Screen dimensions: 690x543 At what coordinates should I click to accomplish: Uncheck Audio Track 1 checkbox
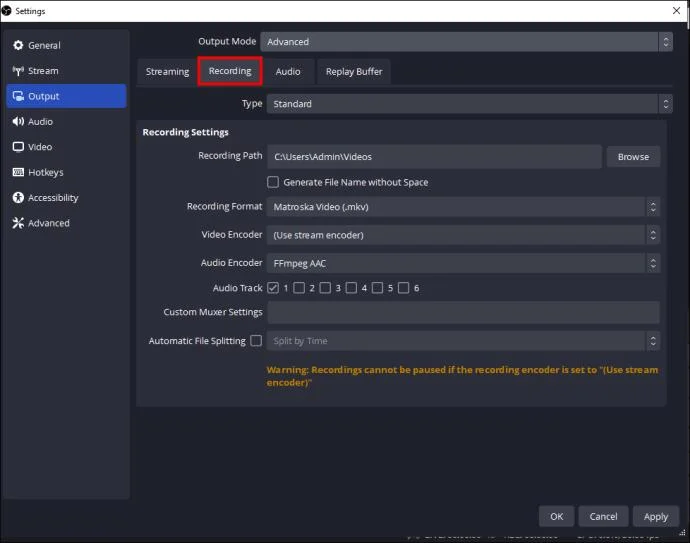point(273,288)
